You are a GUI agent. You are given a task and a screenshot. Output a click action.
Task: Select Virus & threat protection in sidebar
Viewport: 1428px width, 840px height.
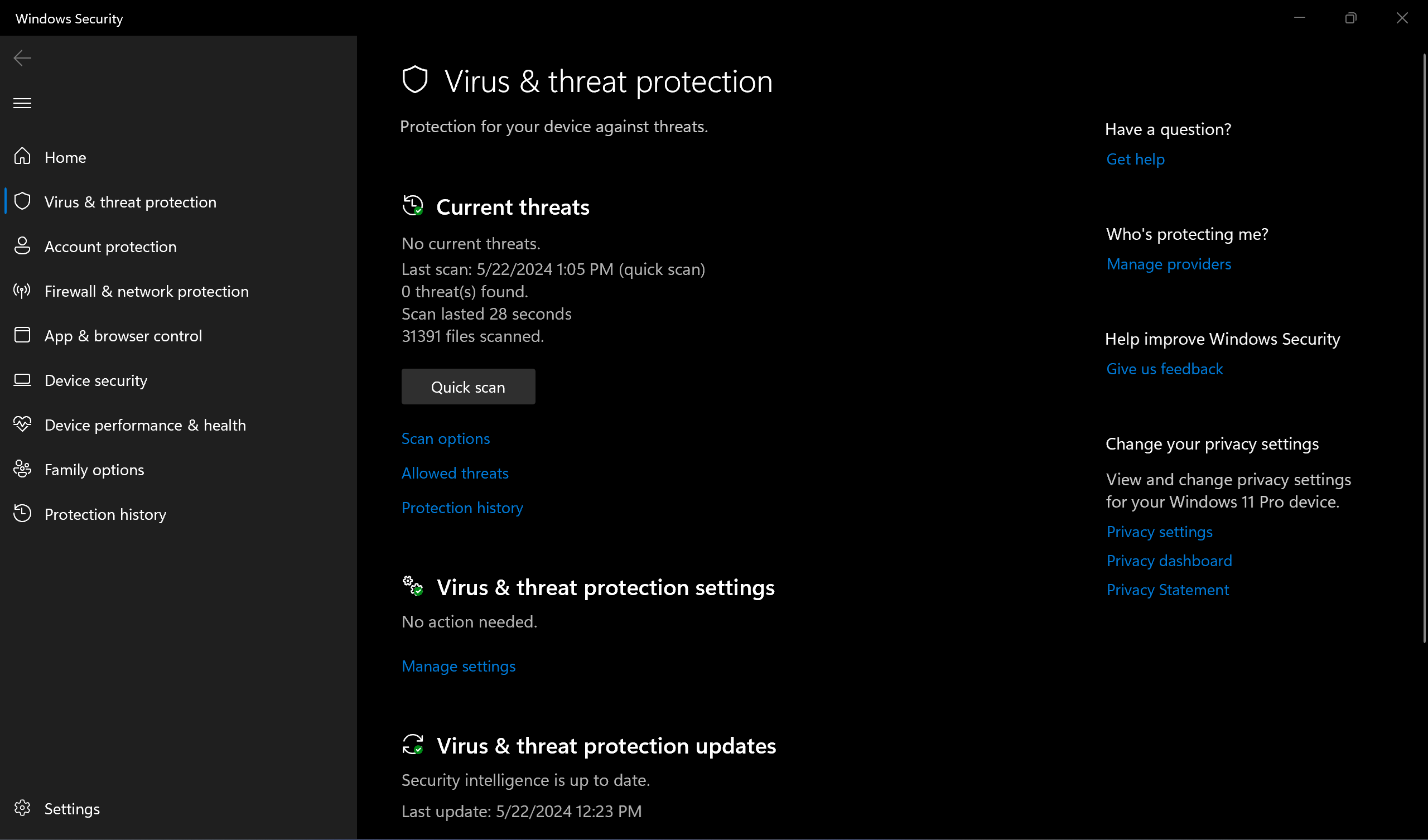click(131, 201)
